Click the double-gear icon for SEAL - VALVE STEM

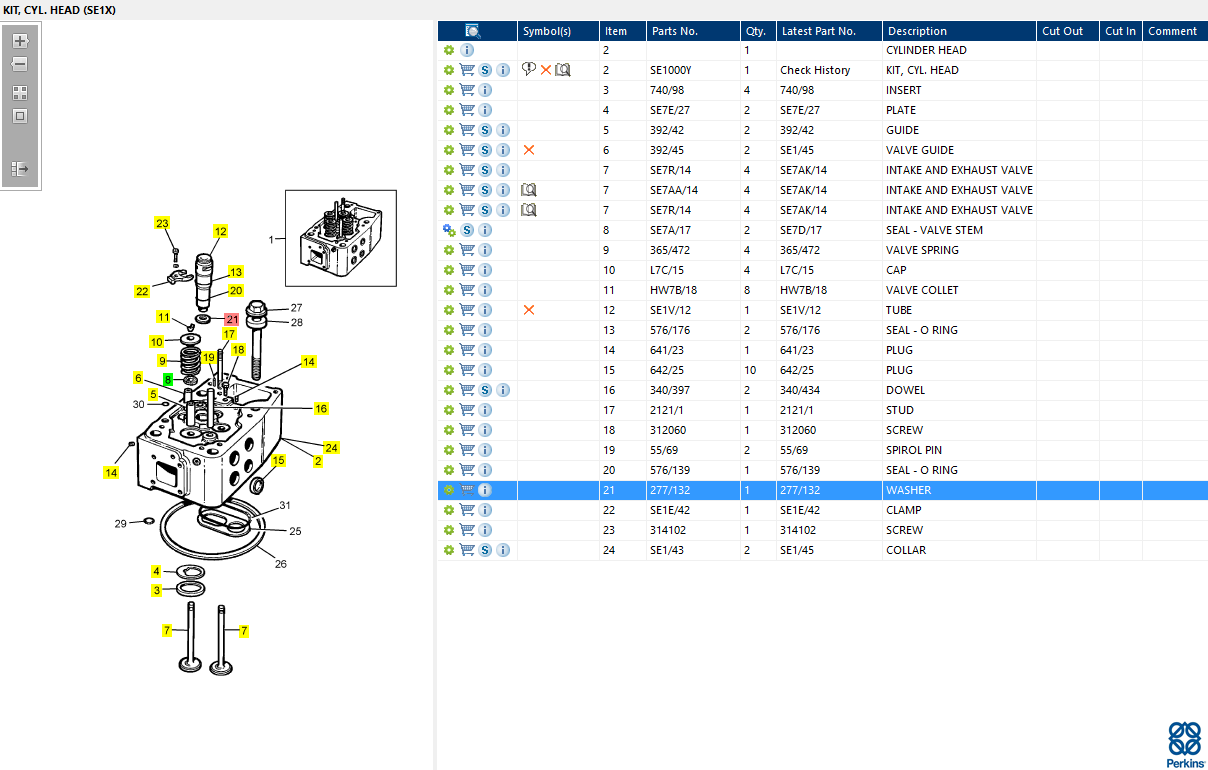[449, 230]
